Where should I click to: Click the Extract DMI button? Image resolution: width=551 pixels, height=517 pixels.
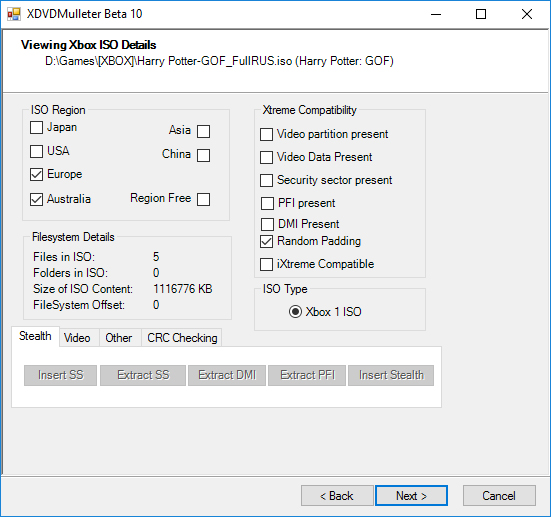point(227,375)
